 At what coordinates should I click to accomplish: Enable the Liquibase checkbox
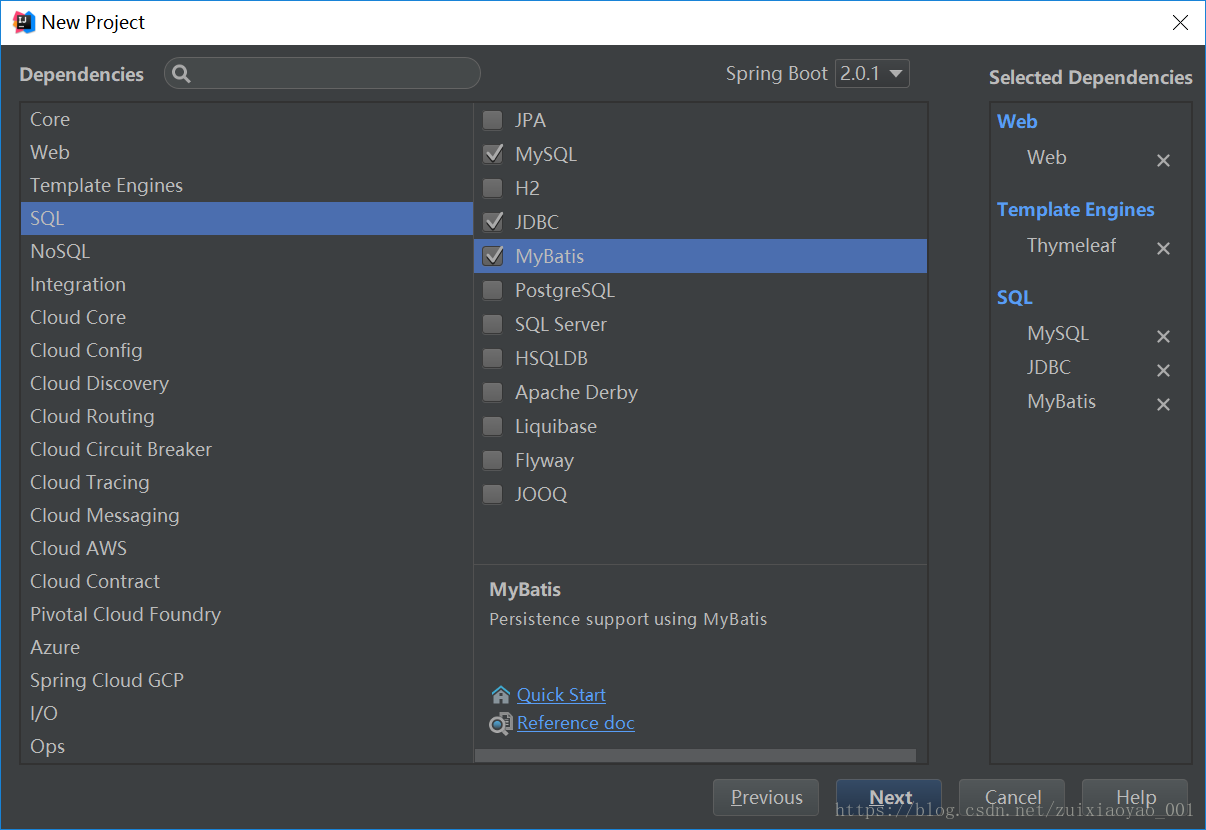(493, 426)
